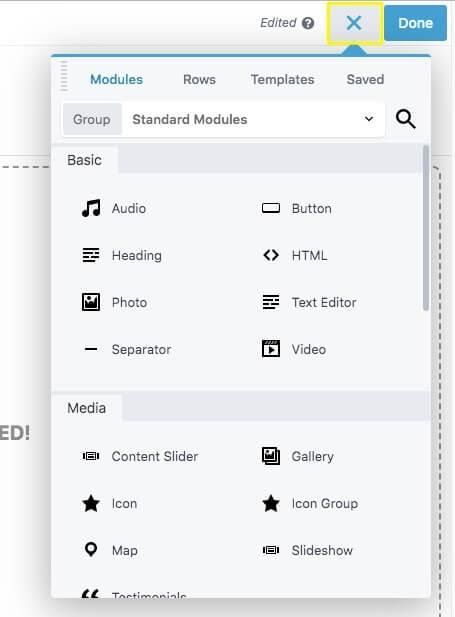This screenshot has width=455, height=617.
Task: Click the modules panel vertical scrollbar
Action: [425, 228]
